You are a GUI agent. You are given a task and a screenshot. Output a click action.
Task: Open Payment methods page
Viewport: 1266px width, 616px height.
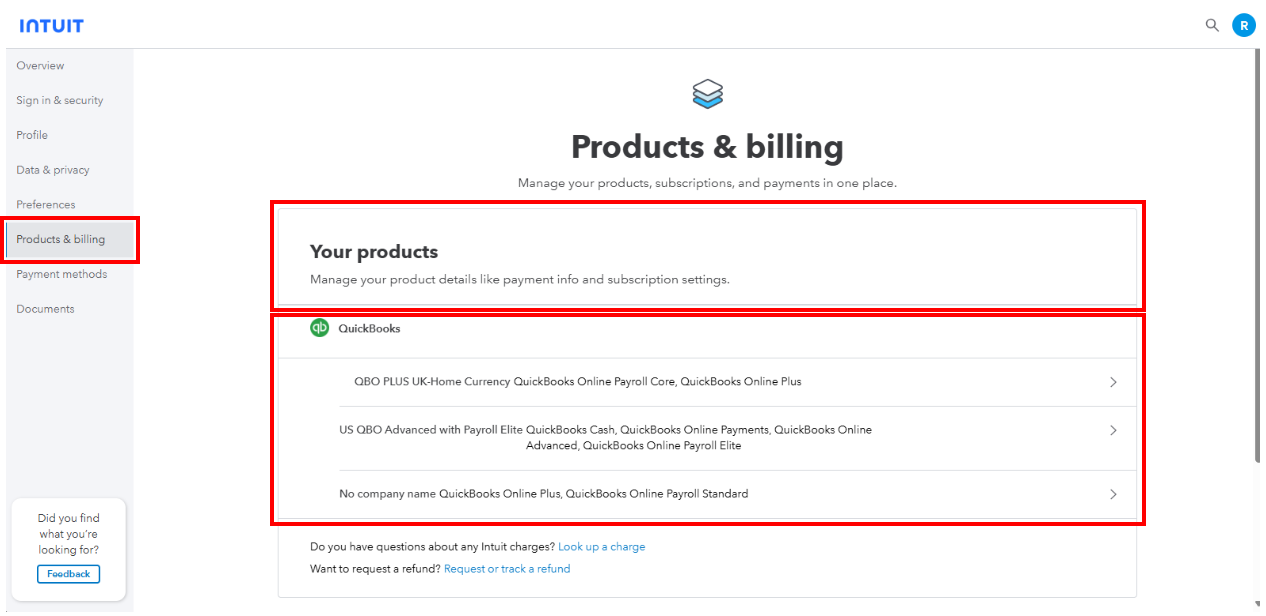pyautogui.click(x=61, y=274)
